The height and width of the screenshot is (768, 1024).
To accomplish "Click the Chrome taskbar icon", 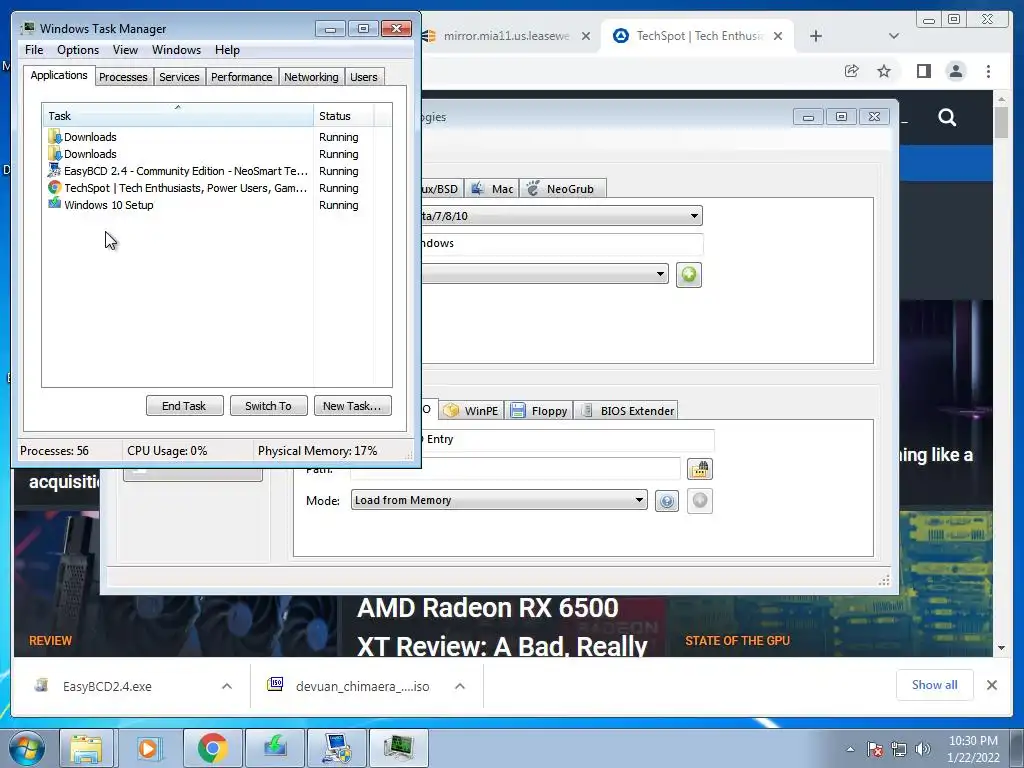I will tap(212, 748).
